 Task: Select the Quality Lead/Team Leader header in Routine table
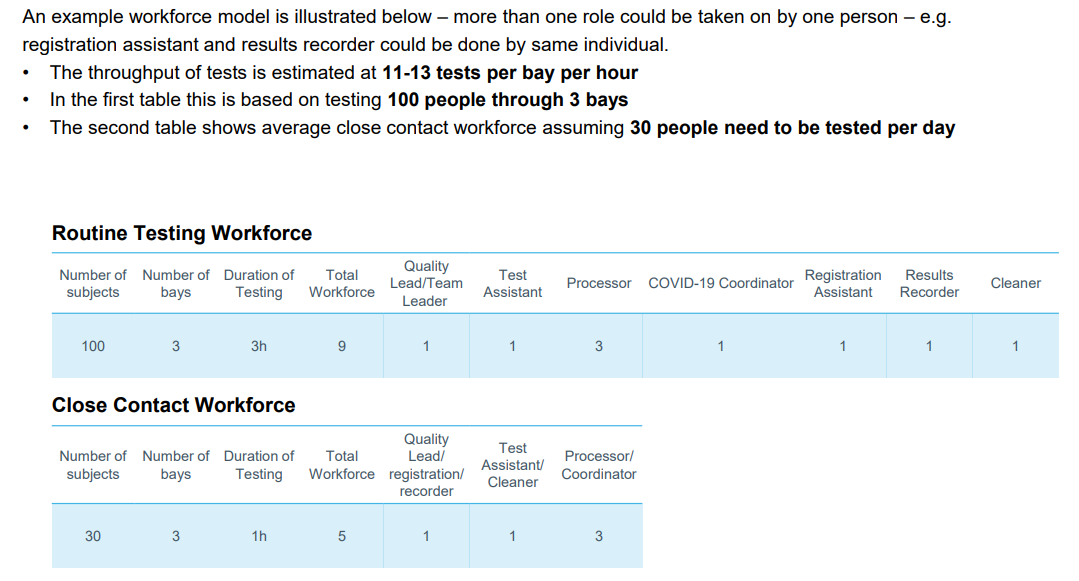point(426,284)
